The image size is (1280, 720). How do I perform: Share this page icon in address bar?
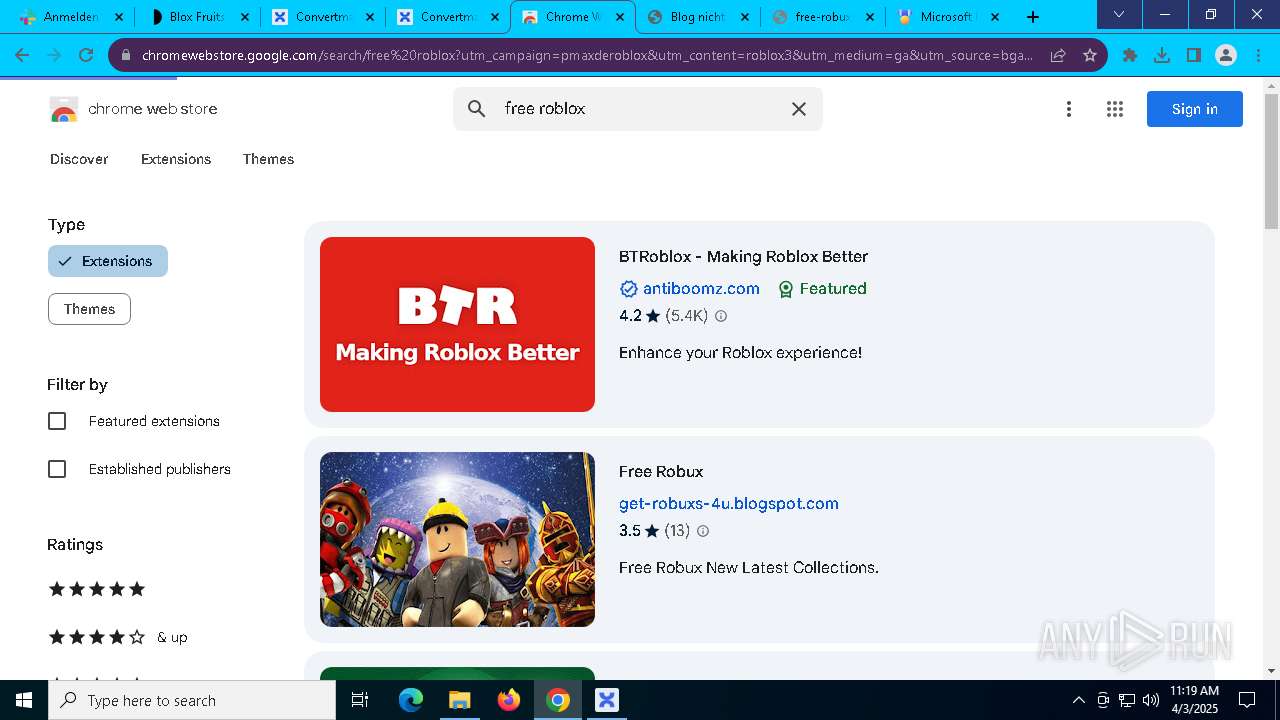[1058, 55]
